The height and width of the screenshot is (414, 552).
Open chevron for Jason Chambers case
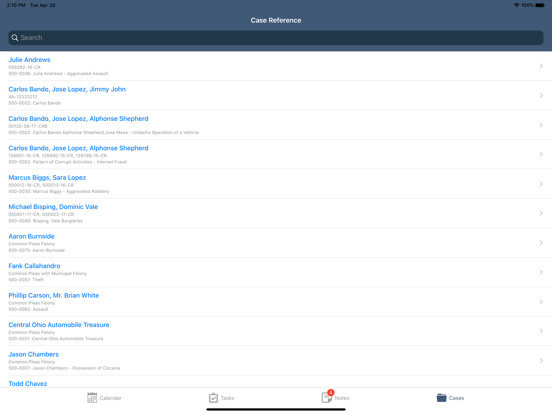541,360
